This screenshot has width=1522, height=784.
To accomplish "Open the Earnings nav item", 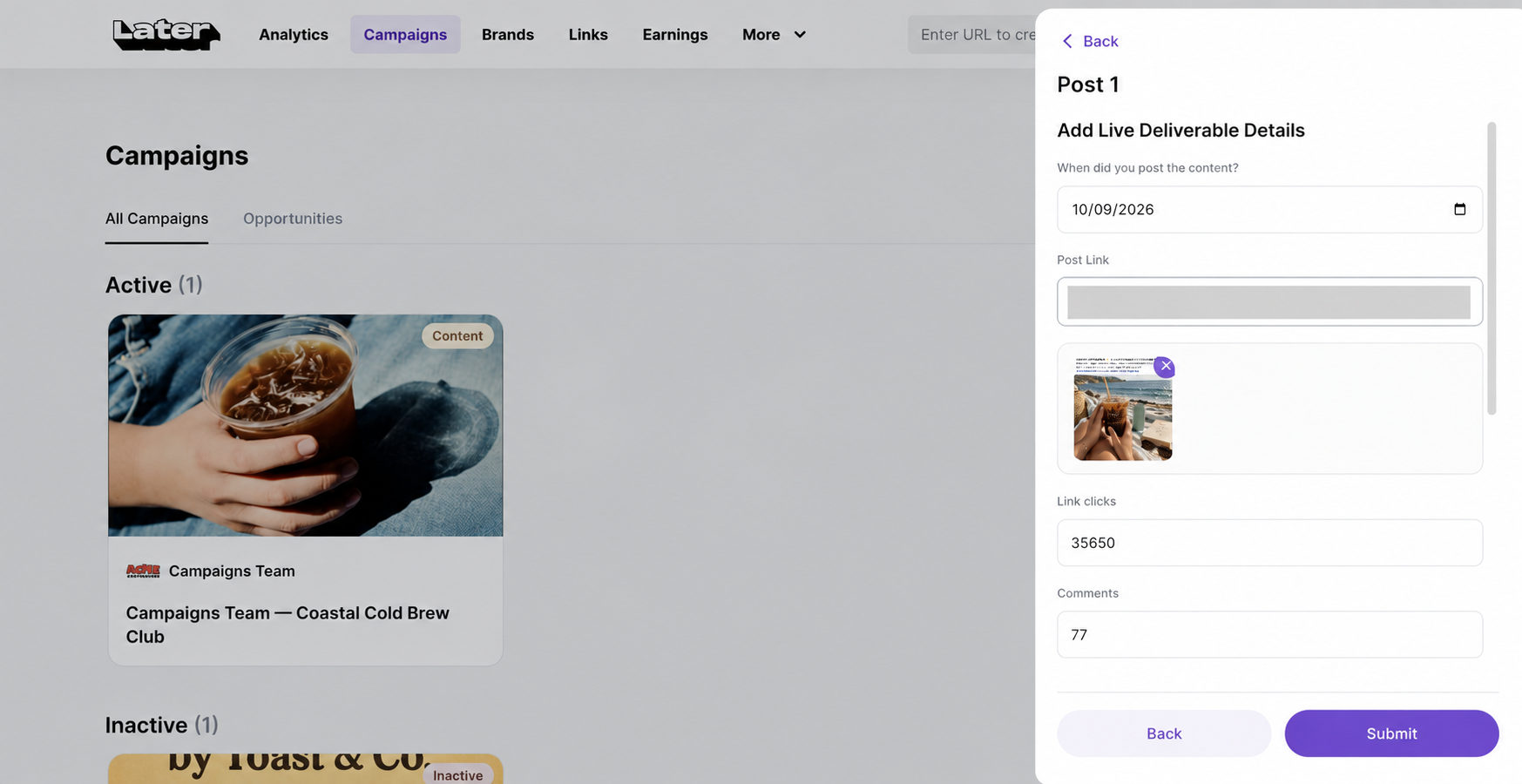I will [675, 35].
